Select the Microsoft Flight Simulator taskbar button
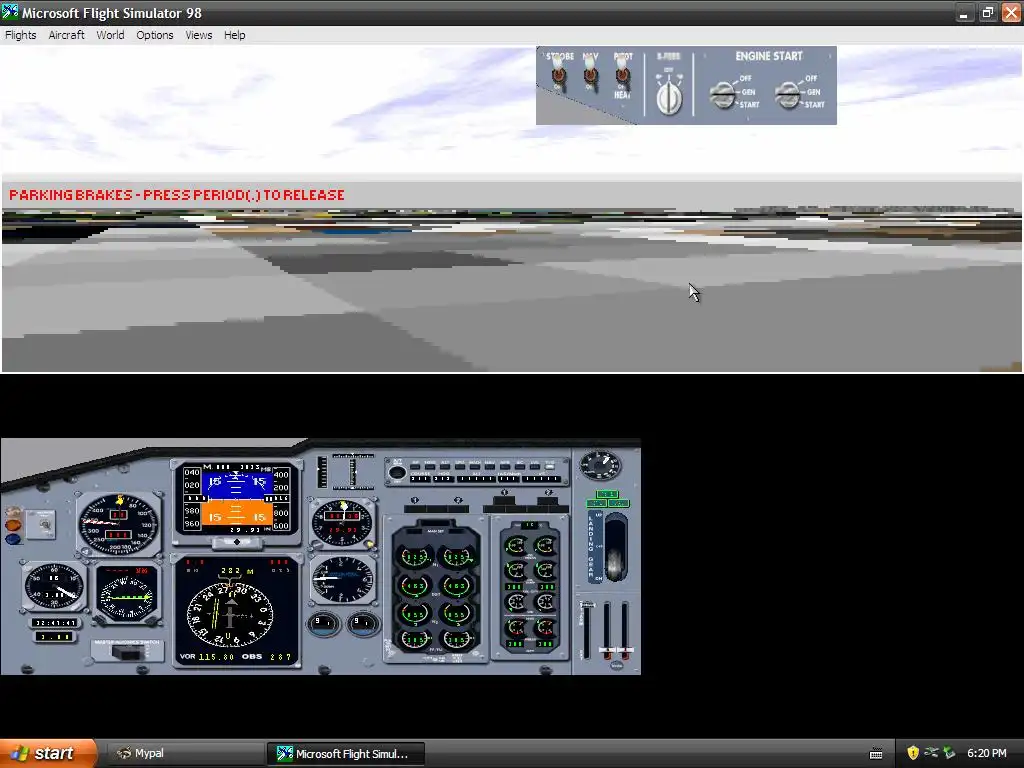 click(345, 754)
